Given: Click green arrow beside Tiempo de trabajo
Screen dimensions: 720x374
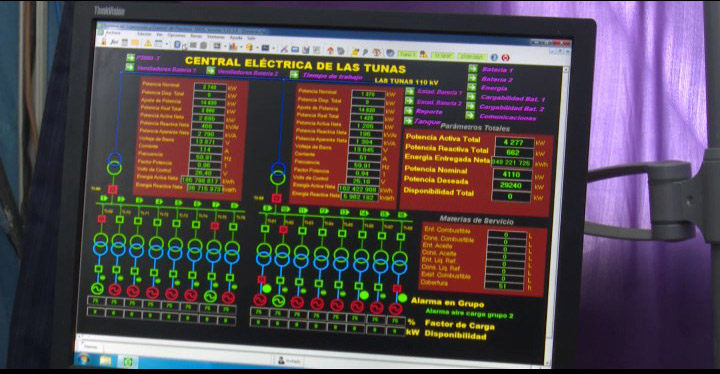Looking at the screenshot, I should point(294,74).
